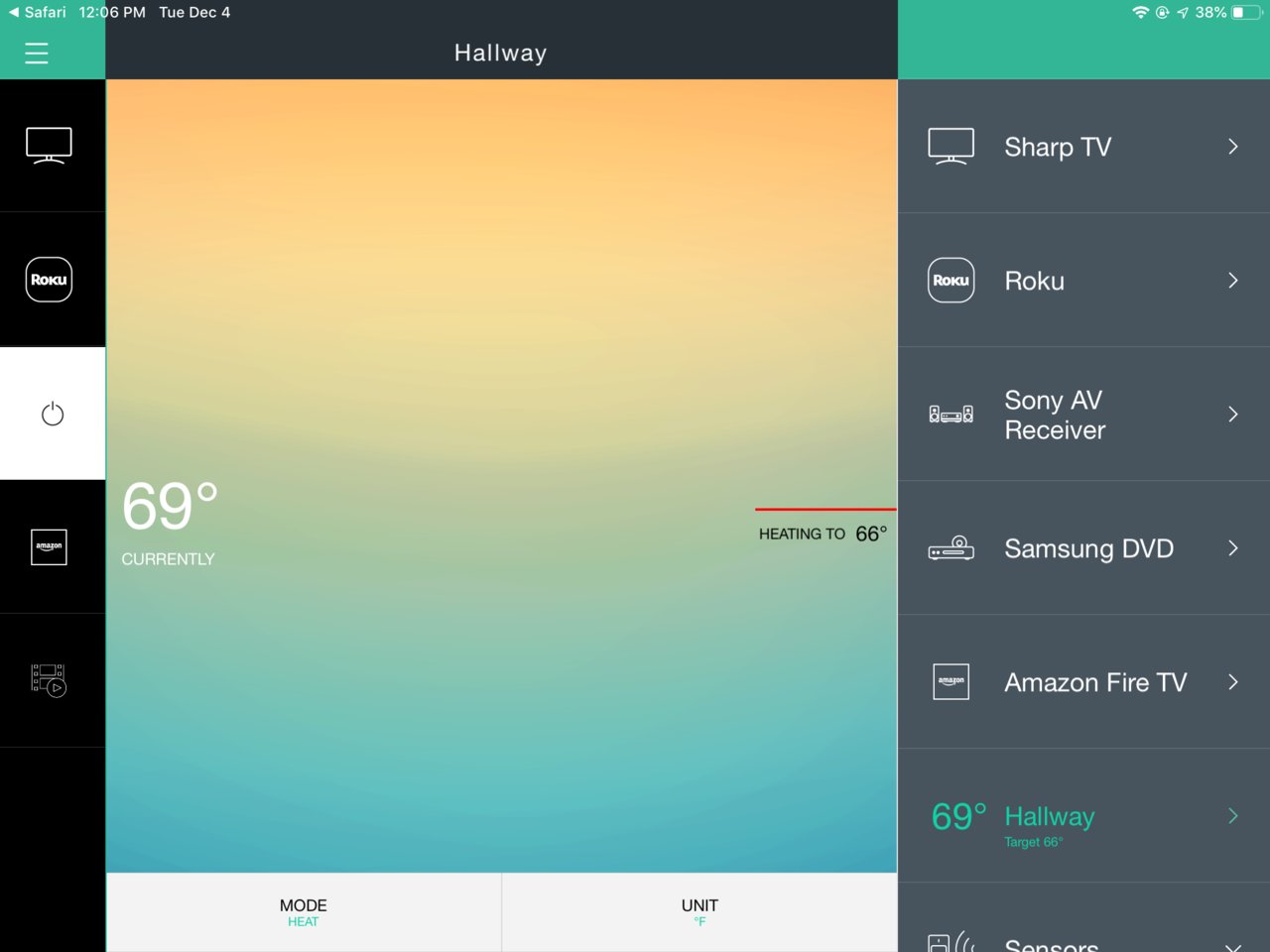Expand Roku with its chevron
Image resolution: width=1270 pixels, height=952 pixels.
point(1233,281)
